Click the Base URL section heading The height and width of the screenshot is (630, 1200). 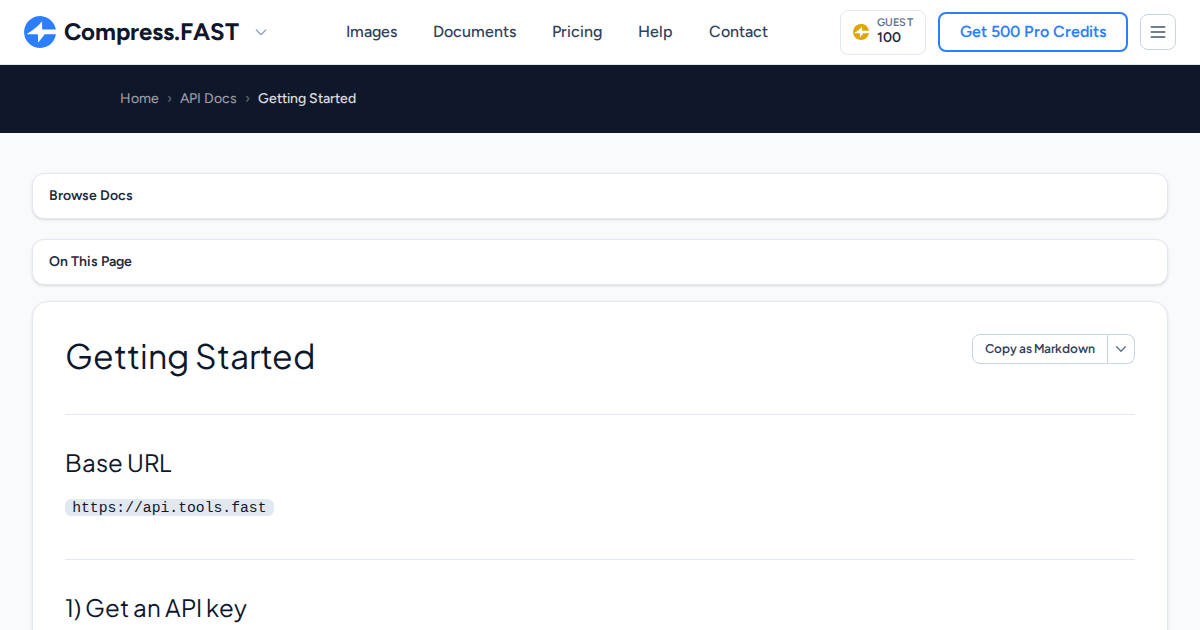[x=118, y=464]
